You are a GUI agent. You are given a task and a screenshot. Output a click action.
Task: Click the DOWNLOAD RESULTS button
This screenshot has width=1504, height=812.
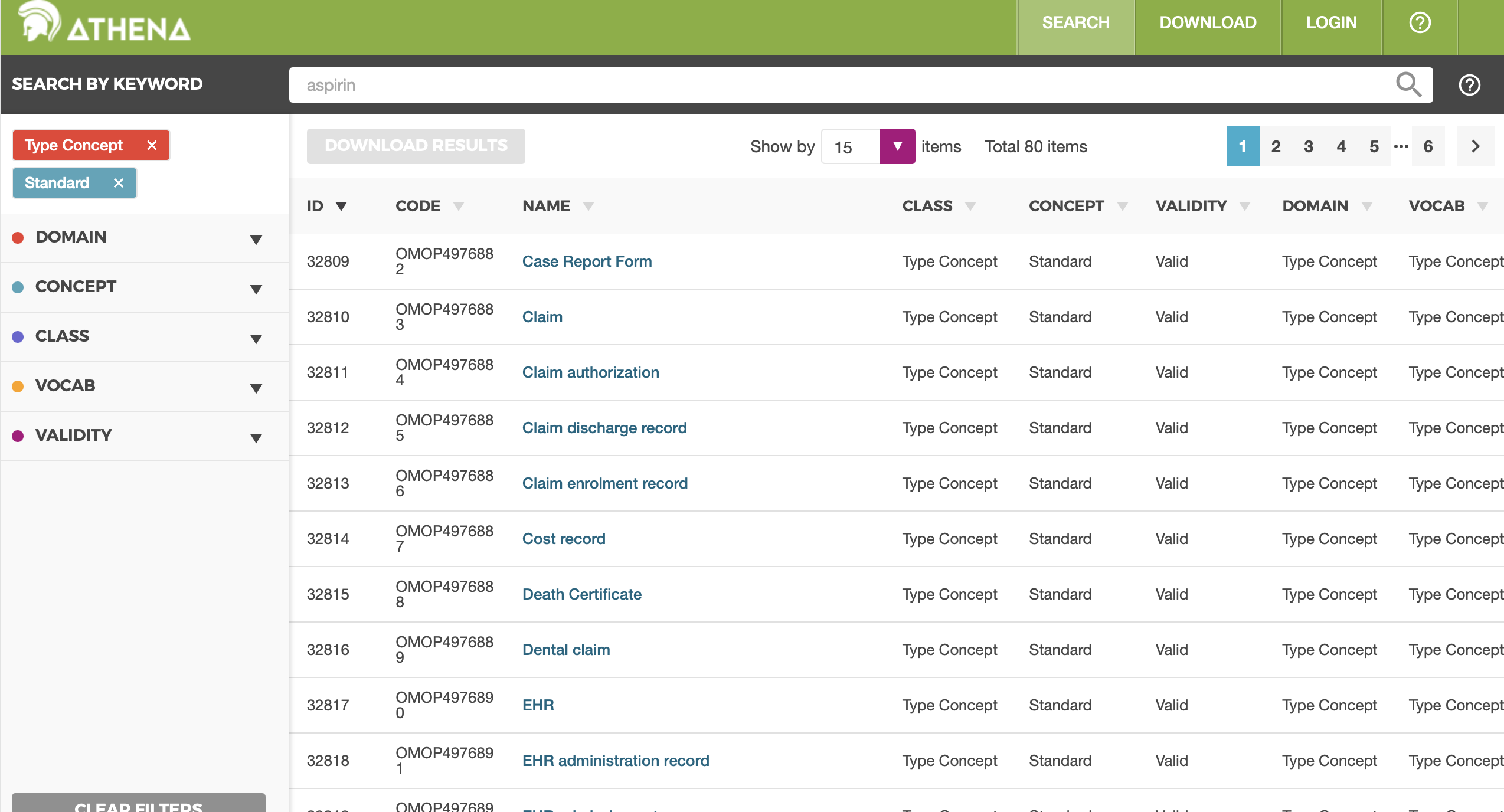pos(416,146)
